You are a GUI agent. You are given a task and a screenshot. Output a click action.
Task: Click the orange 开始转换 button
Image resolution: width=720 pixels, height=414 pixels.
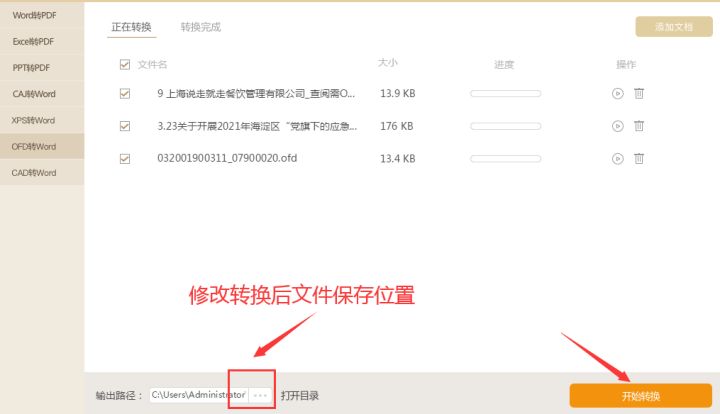coord(641,396)
